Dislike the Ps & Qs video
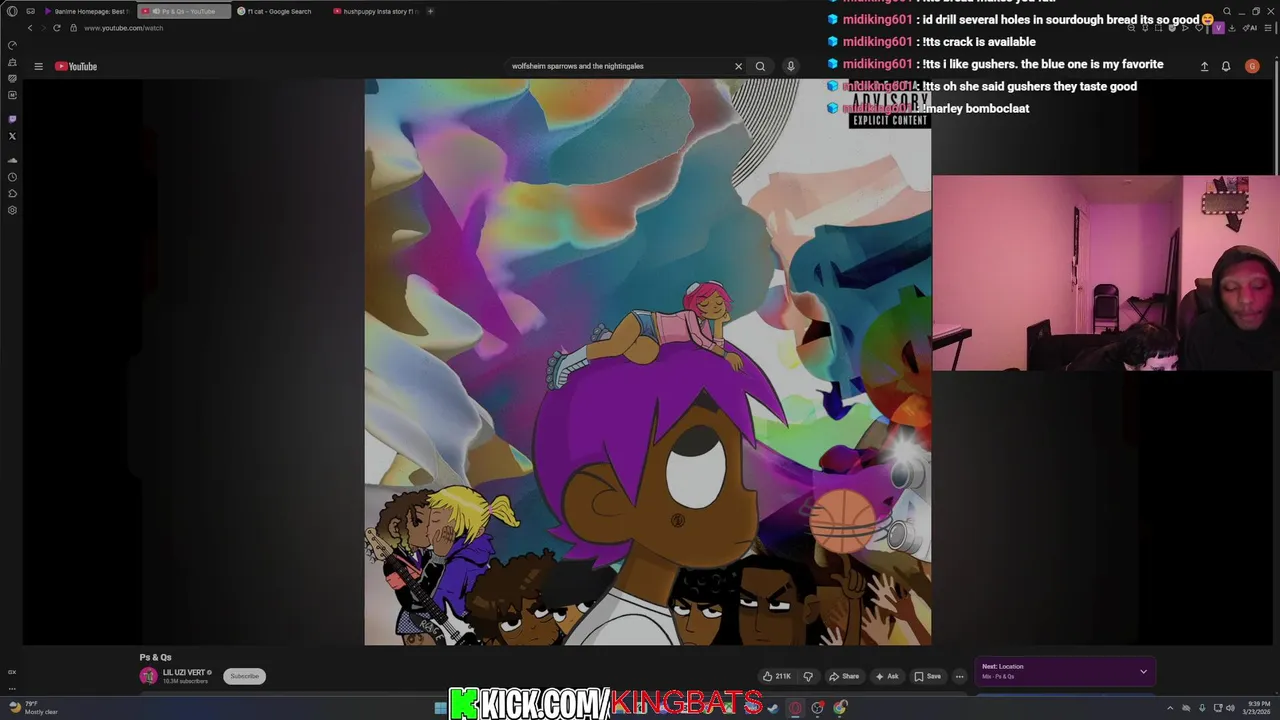The image size is (1280, 720). (808, 676)
